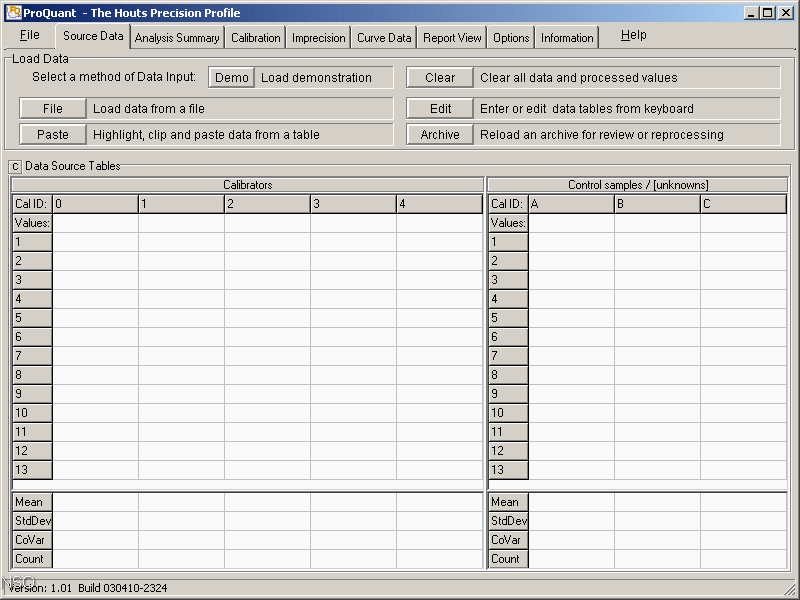
Task: Open the Help menu
Action: [633, 35]
